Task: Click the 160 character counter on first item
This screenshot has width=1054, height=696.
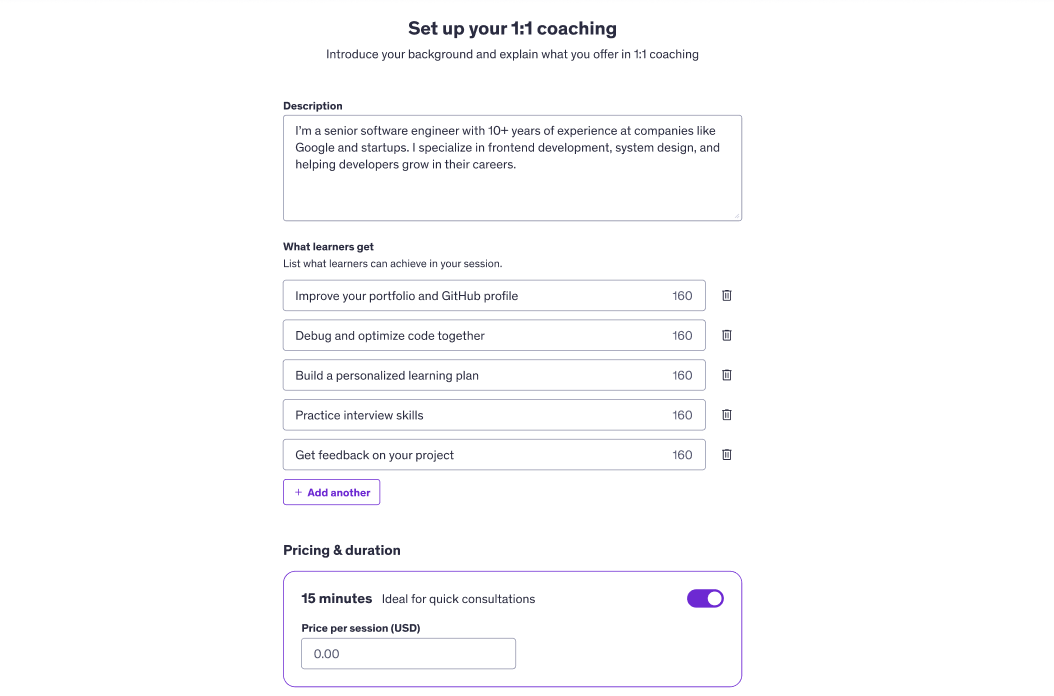Action: click(682, 295)
